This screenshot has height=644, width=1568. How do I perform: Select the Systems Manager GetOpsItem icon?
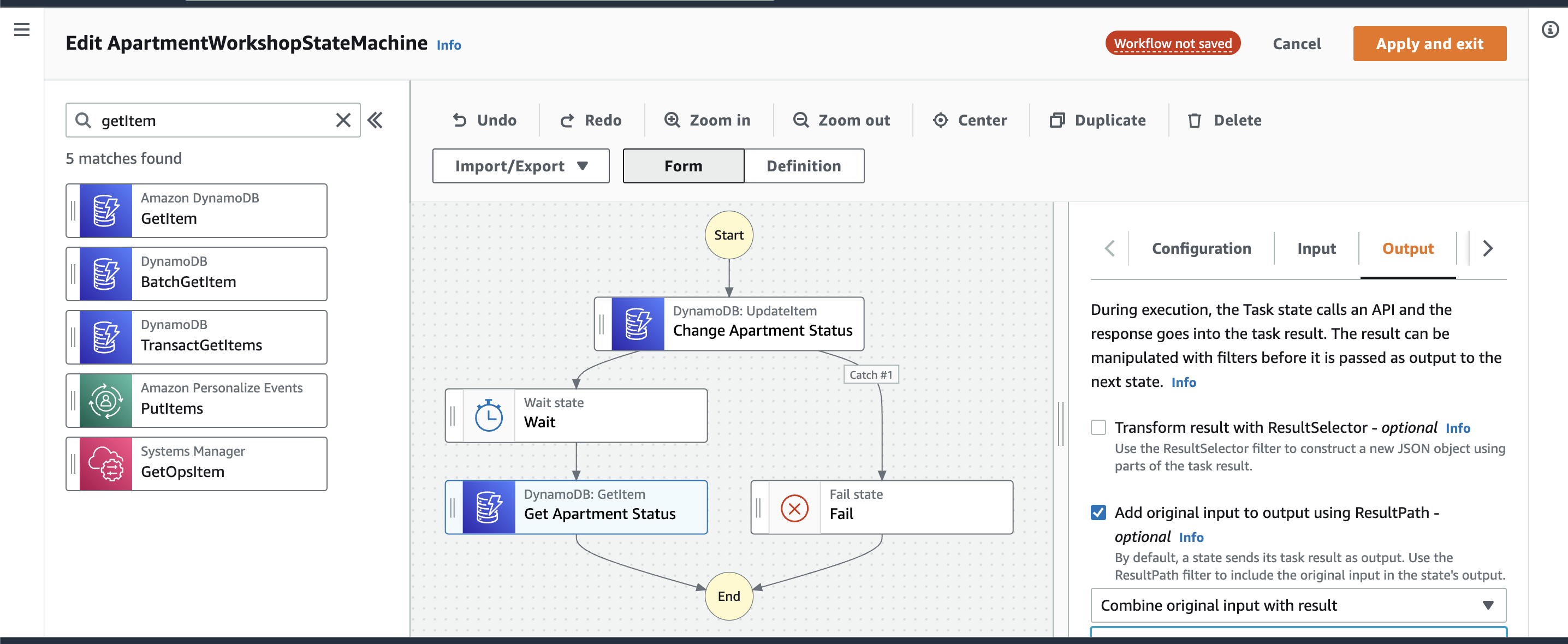(x=105, y=464)
